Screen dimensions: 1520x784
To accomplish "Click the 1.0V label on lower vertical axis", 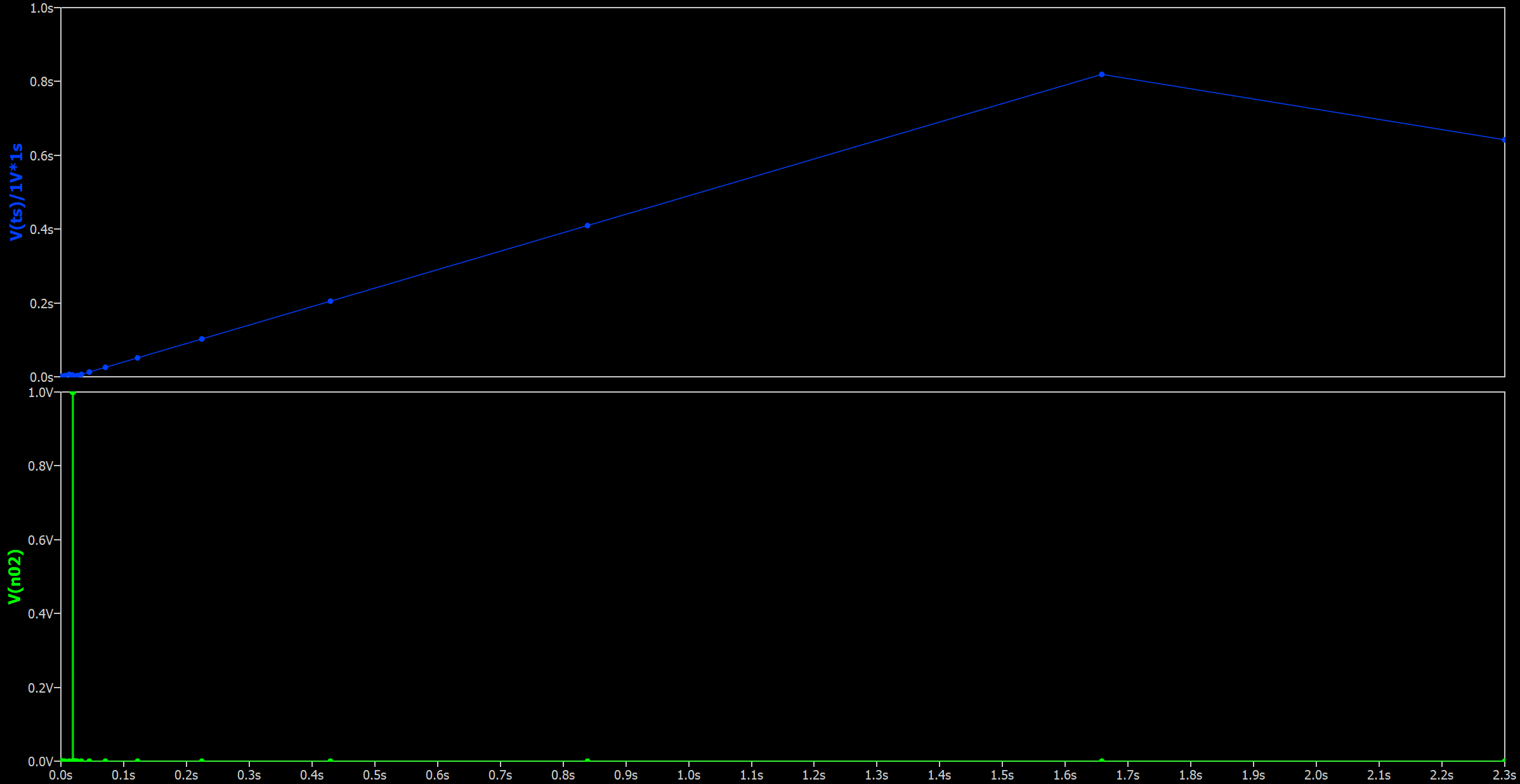I will tap(41, 393).
